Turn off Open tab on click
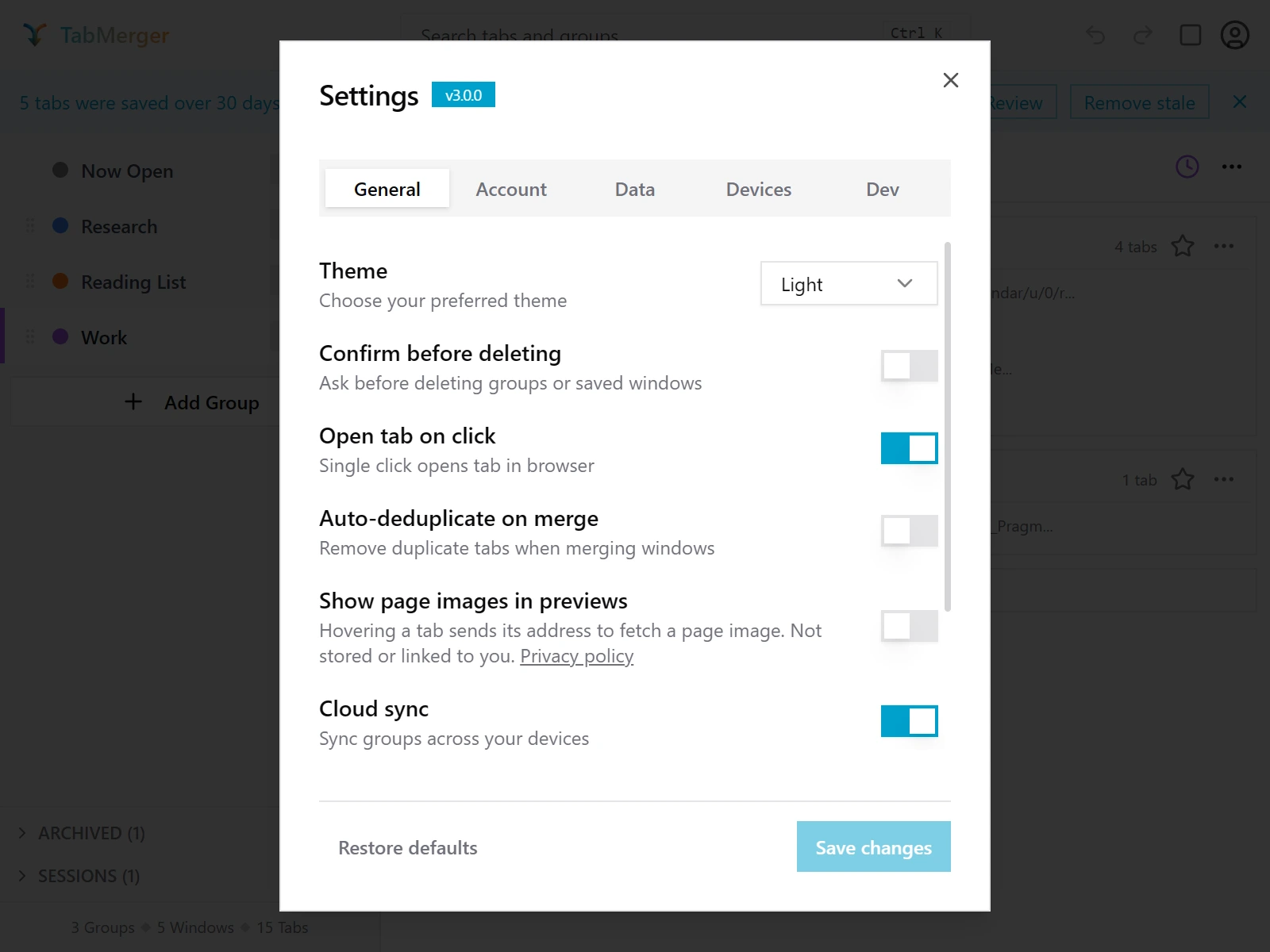Viewport: 1270px width, 952px height. pyautogui.click(x=909, y=448)
